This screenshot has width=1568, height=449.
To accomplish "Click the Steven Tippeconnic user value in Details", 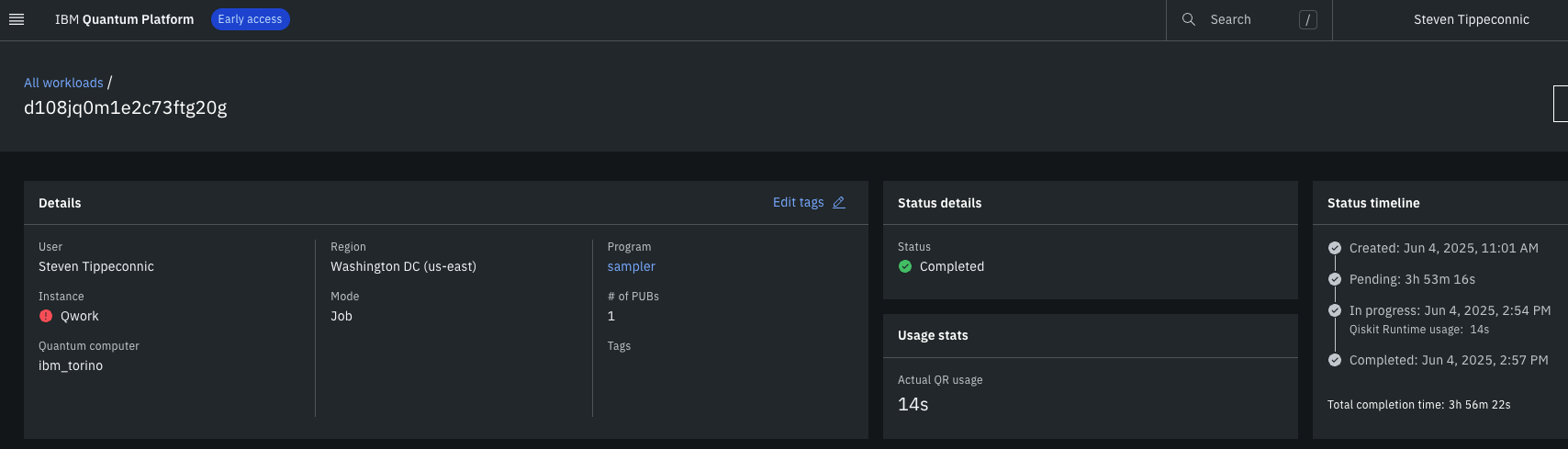I will (96, 266).
